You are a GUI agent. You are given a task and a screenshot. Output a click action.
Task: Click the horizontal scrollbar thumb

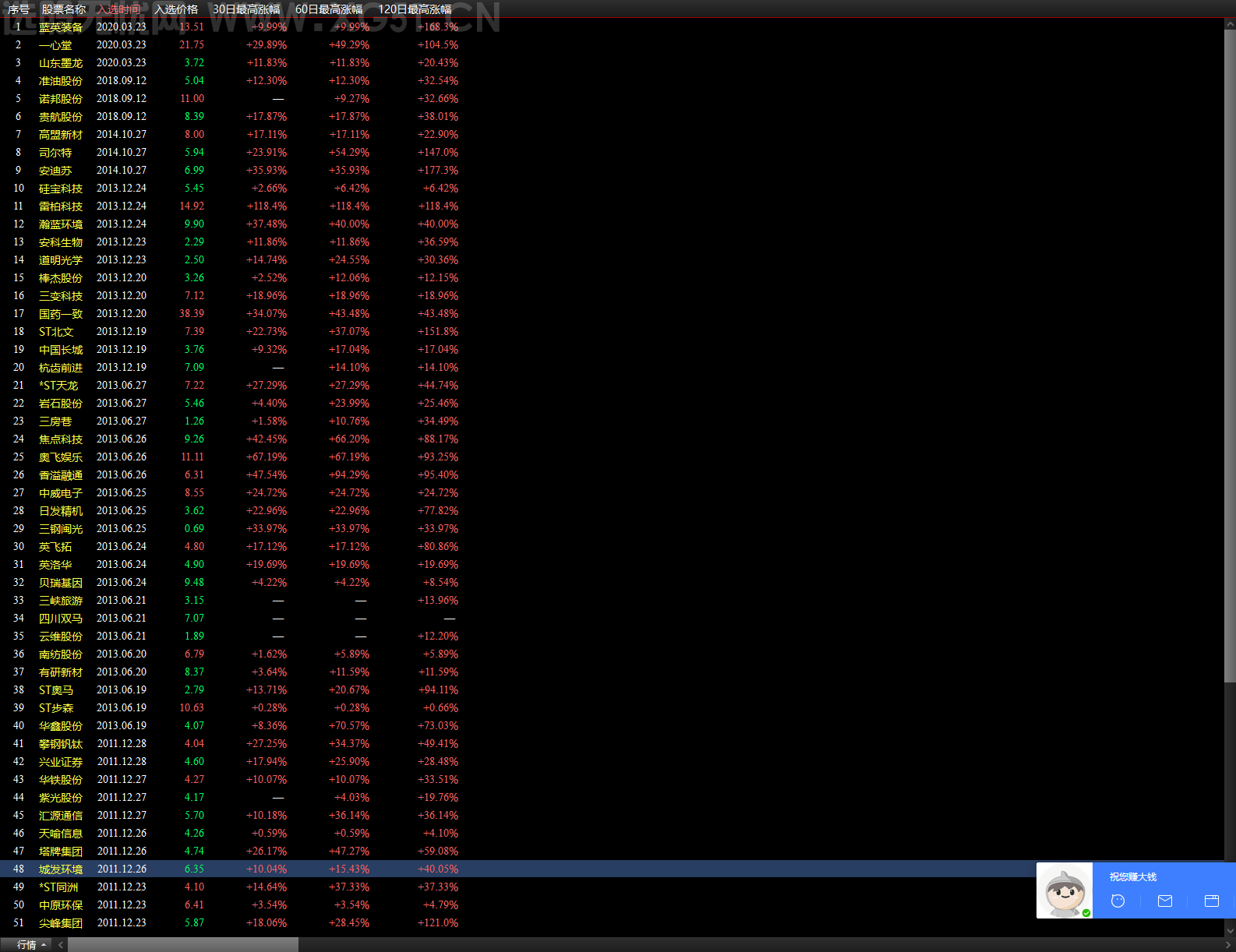tap(183, 944)
